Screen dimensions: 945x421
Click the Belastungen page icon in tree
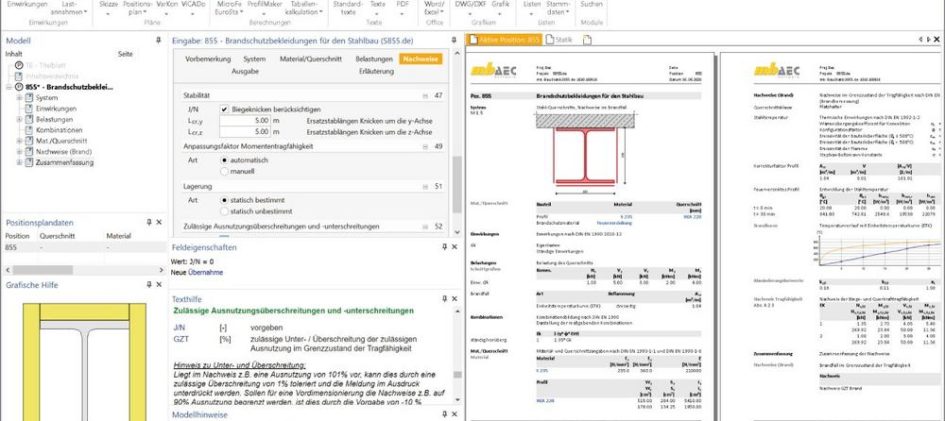point(29,119)
